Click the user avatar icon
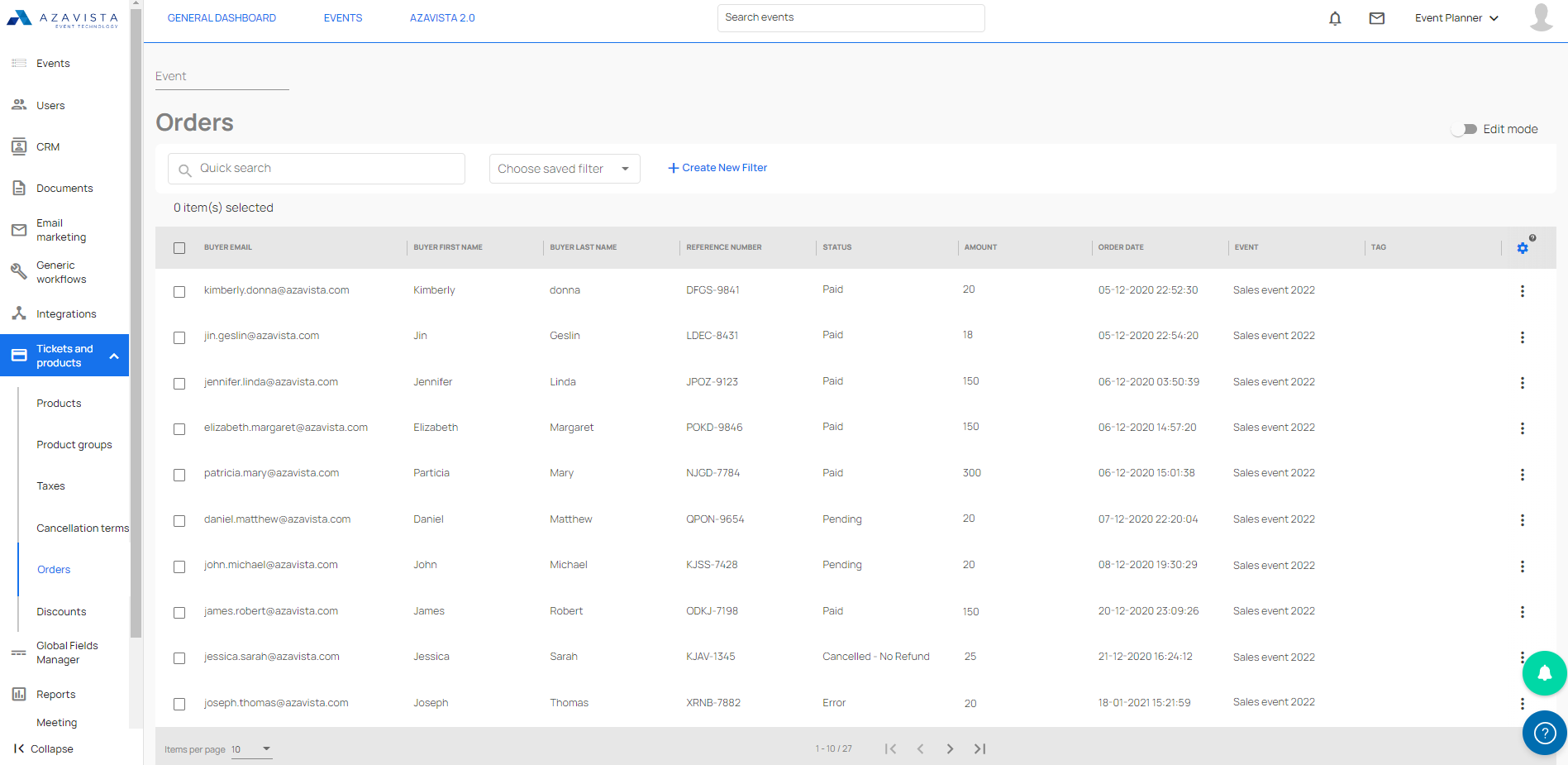The image size is (1568, 765). tap(1542, 17)
